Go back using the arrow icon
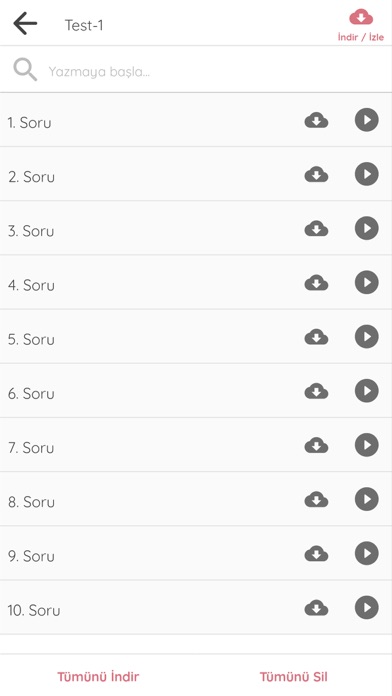Screen dimensions: 392x696 (25, 24)
